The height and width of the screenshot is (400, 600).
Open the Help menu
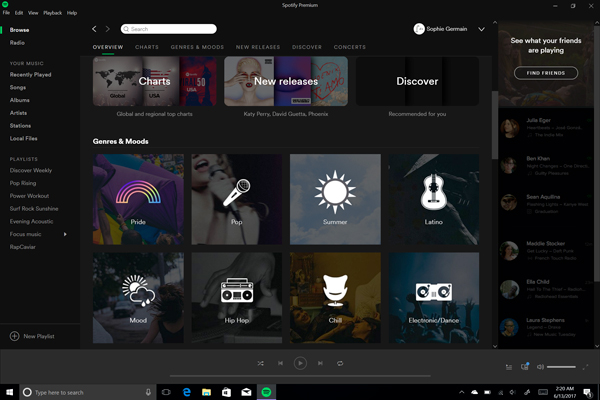pyautogui.click(x=72, y=13)
